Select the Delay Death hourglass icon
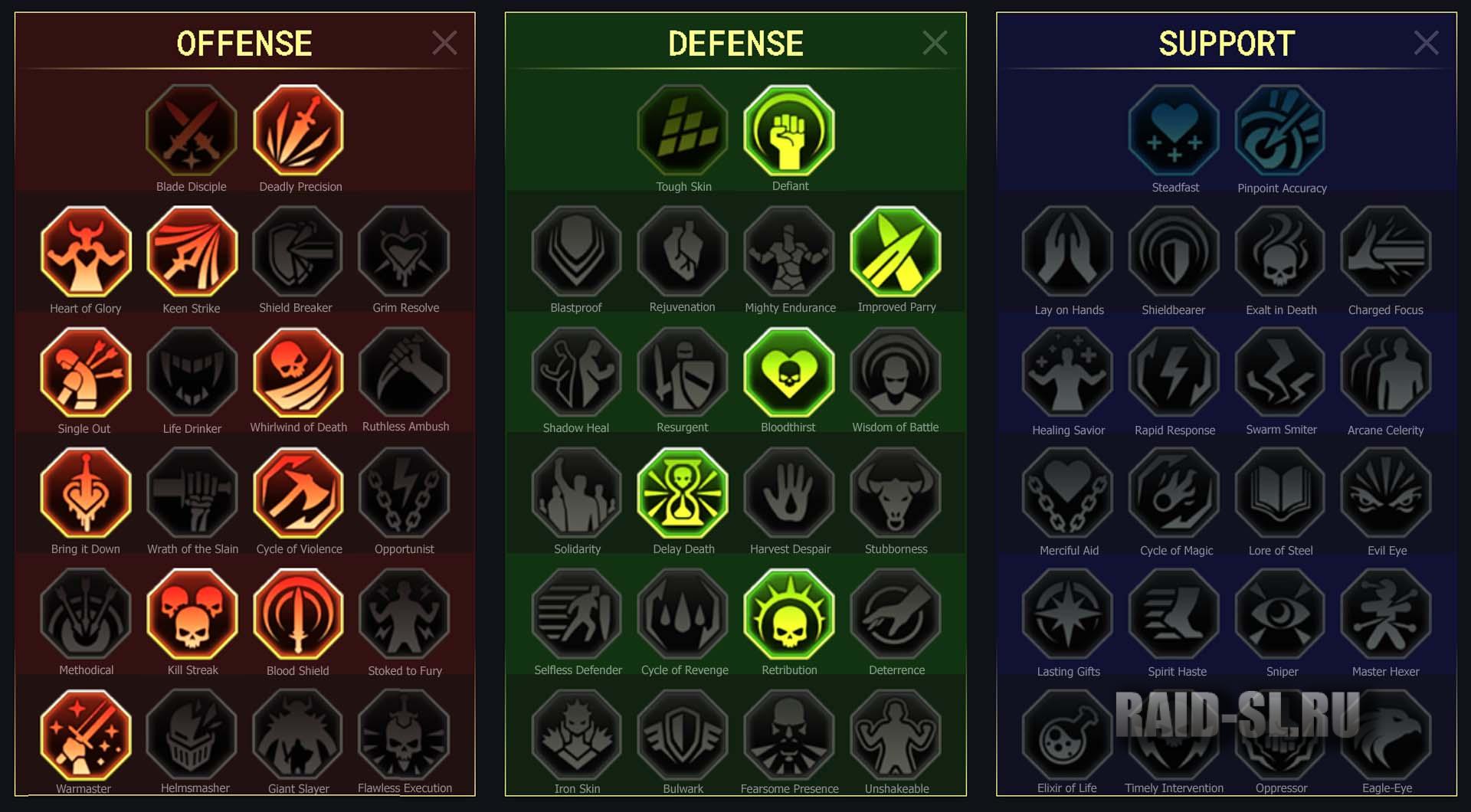 683,493
